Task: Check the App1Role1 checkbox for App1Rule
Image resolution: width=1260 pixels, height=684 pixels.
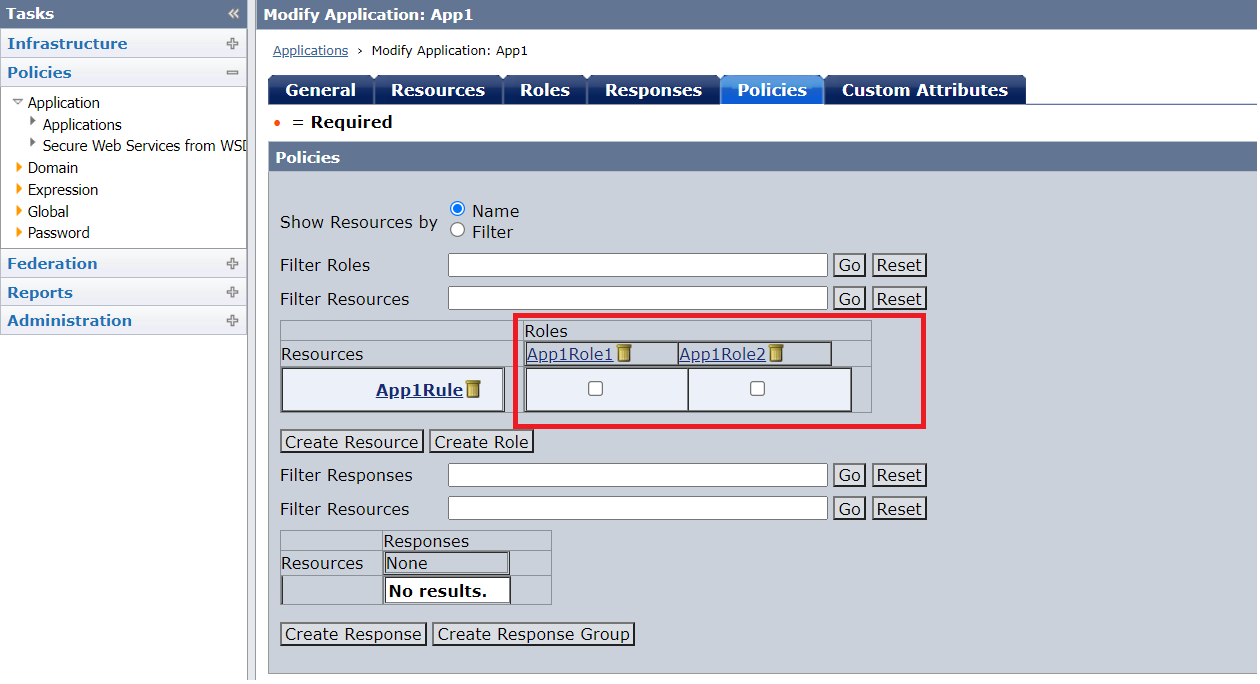Action: [595, 389]
